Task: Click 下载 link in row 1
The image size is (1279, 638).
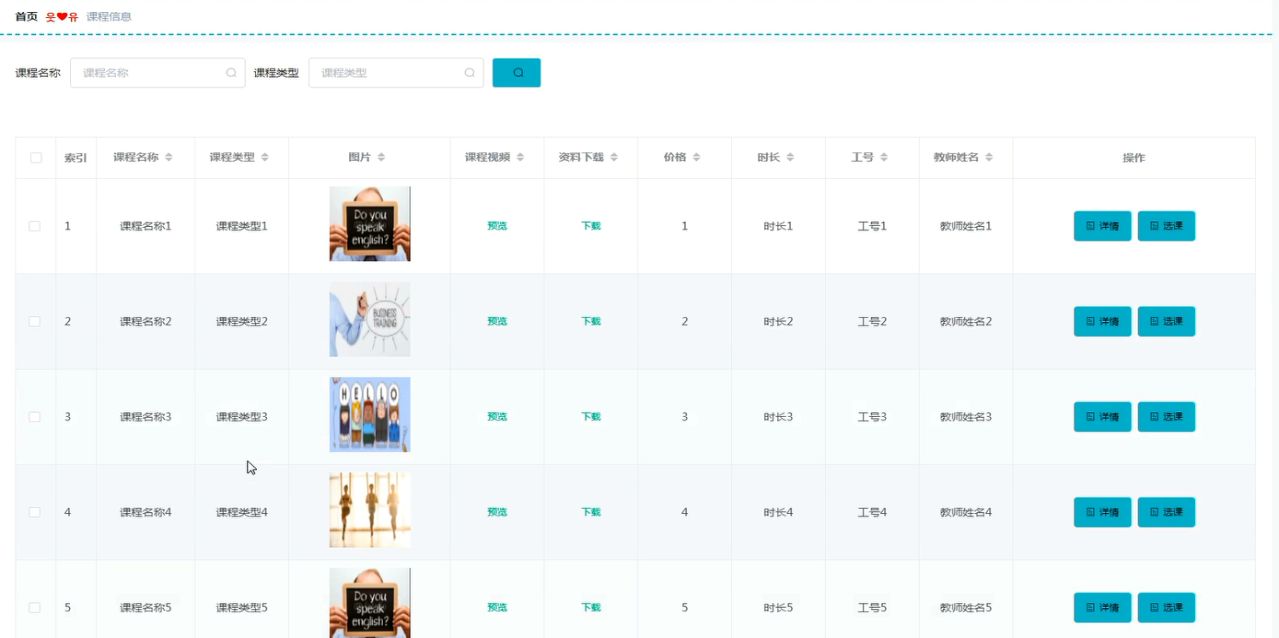Action: pyautogui.click(x=591, y=226)
